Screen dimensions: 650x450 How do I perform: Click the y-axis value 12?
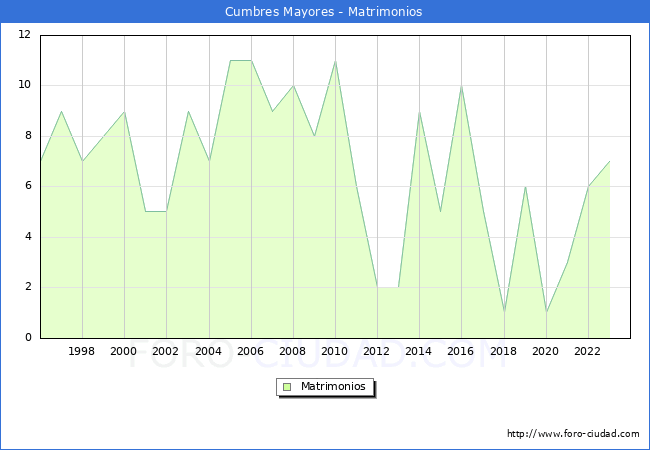(x=24, y=34)
